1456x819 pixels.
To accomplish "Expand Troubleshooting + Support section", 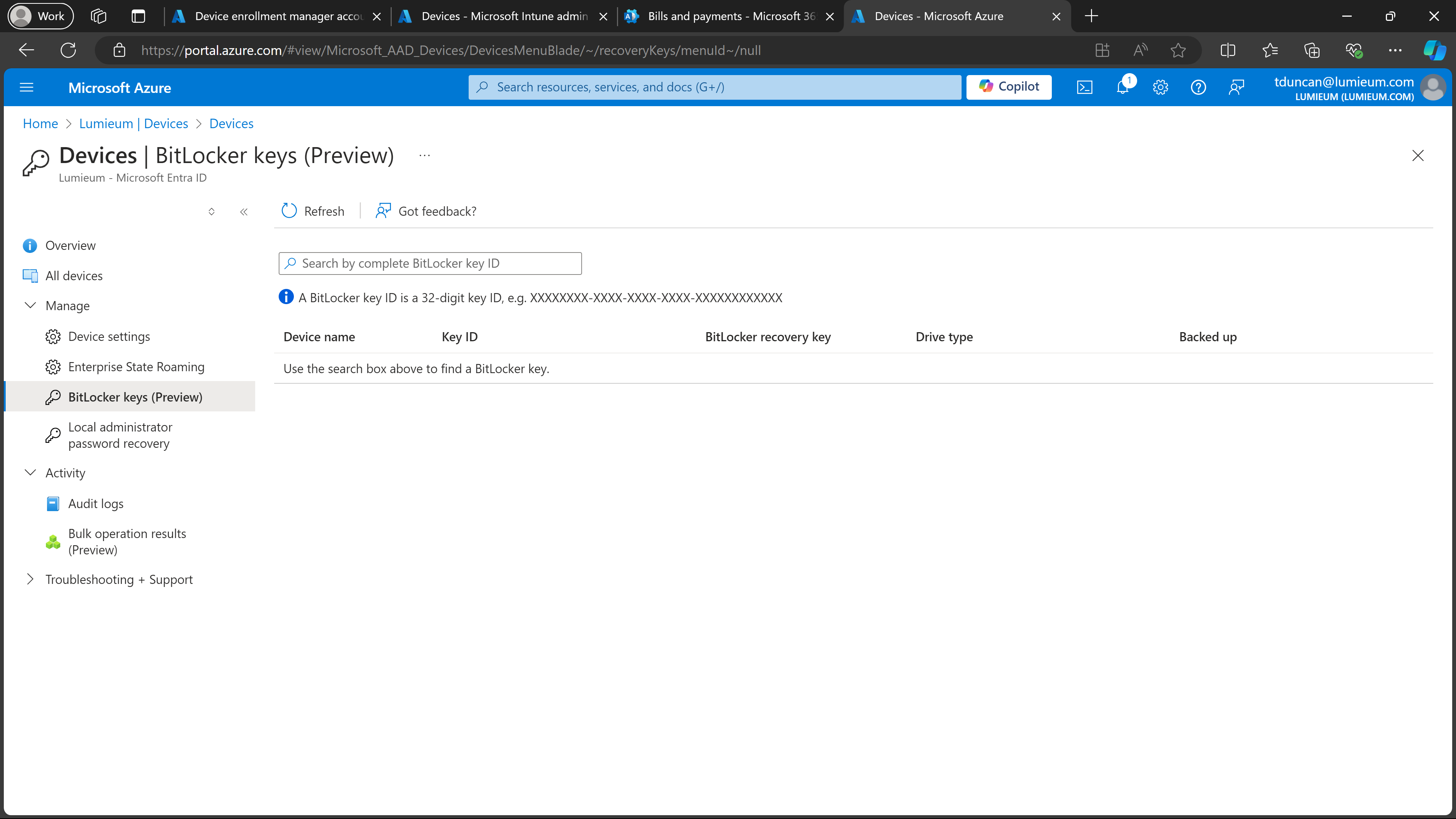I will [x=30, y=579].
